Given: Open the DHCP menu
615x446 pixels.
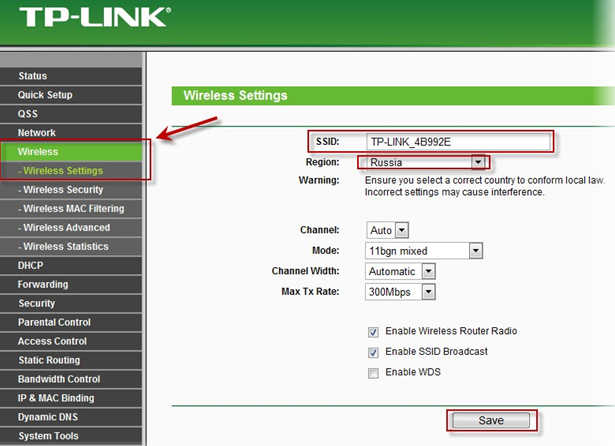Looking at the screenshot, I should (x=71, y=266).
